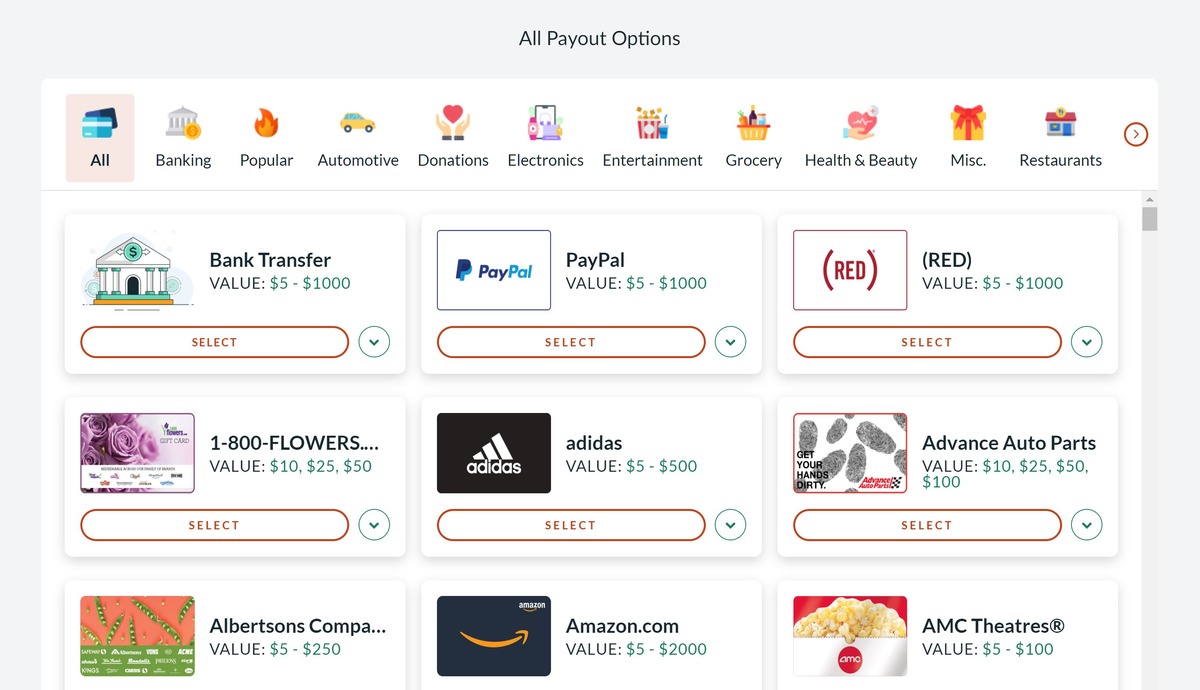Image resolution: width=1200 pixels, height=690 pixels.
Task: Open the Amazon.com gift card thumbnail
Action: coord(493,636)
